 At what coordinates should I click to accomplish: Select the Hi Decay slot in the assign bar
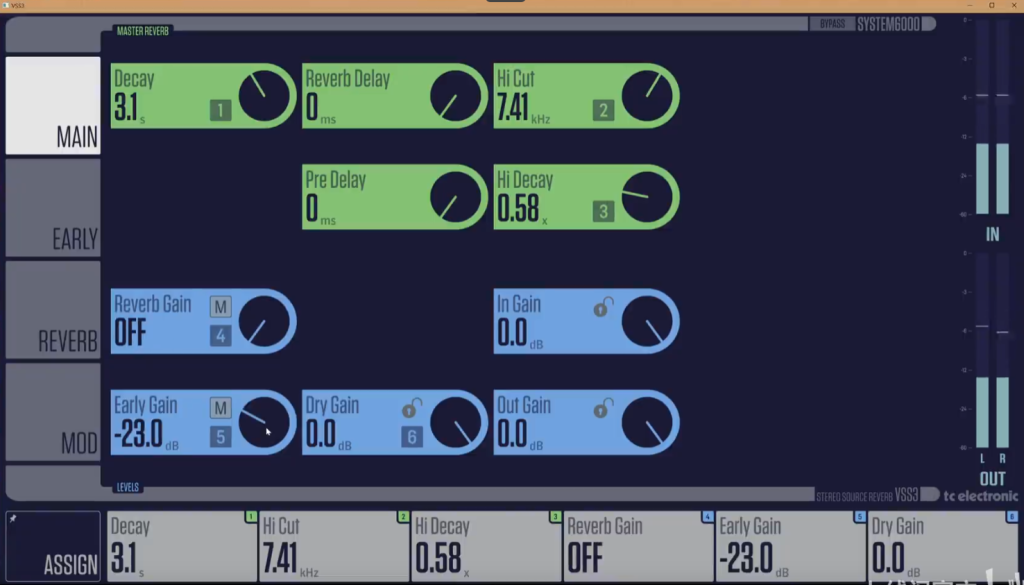487,546
